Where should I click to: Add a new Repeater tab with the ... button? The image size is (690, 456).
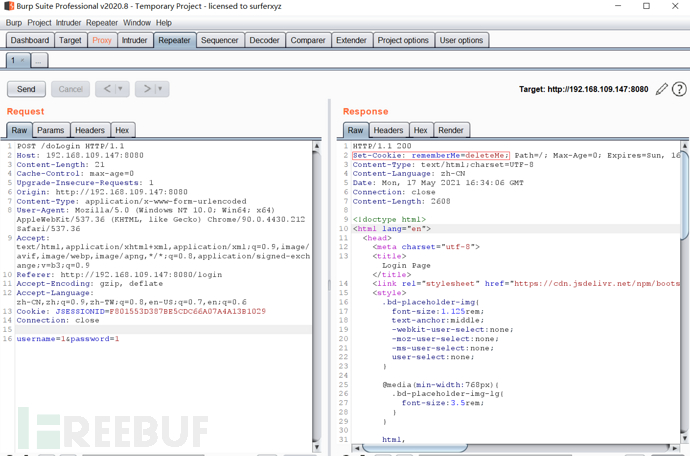tap(39, 61)
